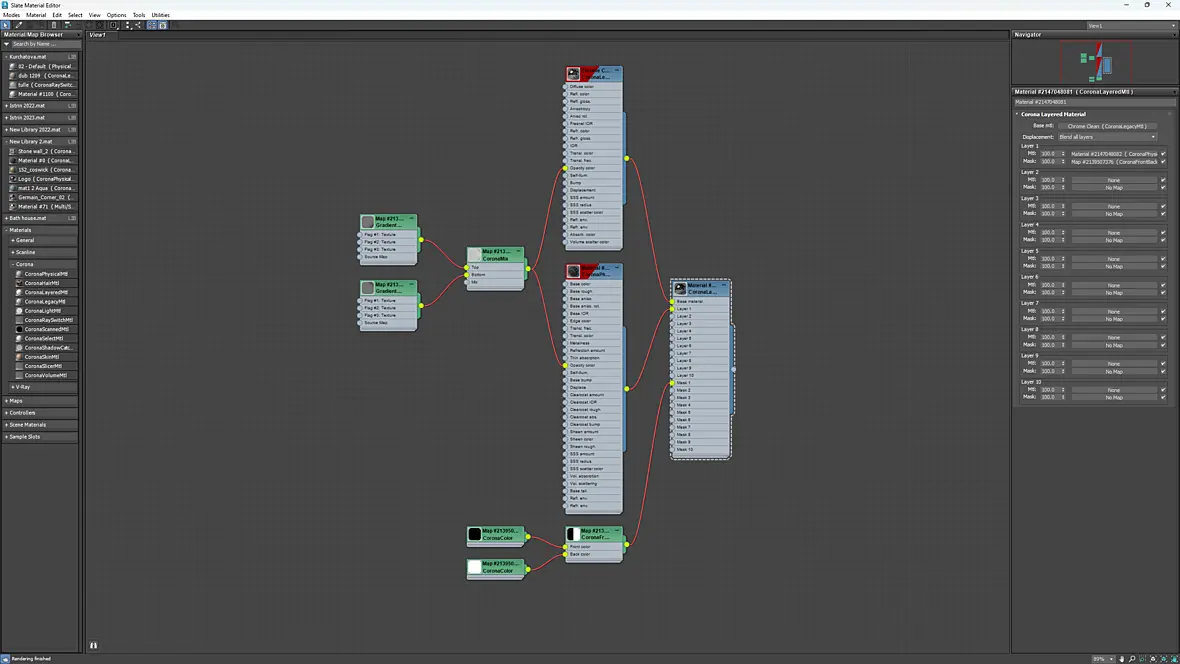Image resolution: width=1180 pixels, height=664 pixels.
Task: Activate the Pan hand tool
Action: (x=1121, y=659)
